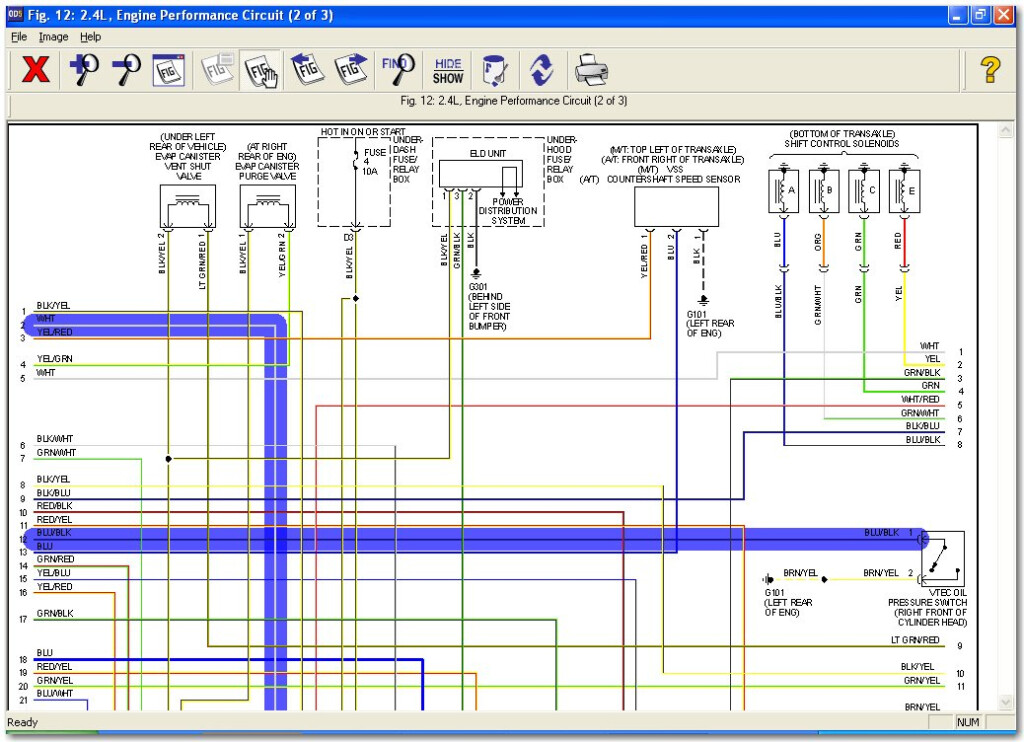Image resolution: width=1024 pixels, height=742 pixels.
Task: Click the G301 ground location text
Action: (489, 306)
